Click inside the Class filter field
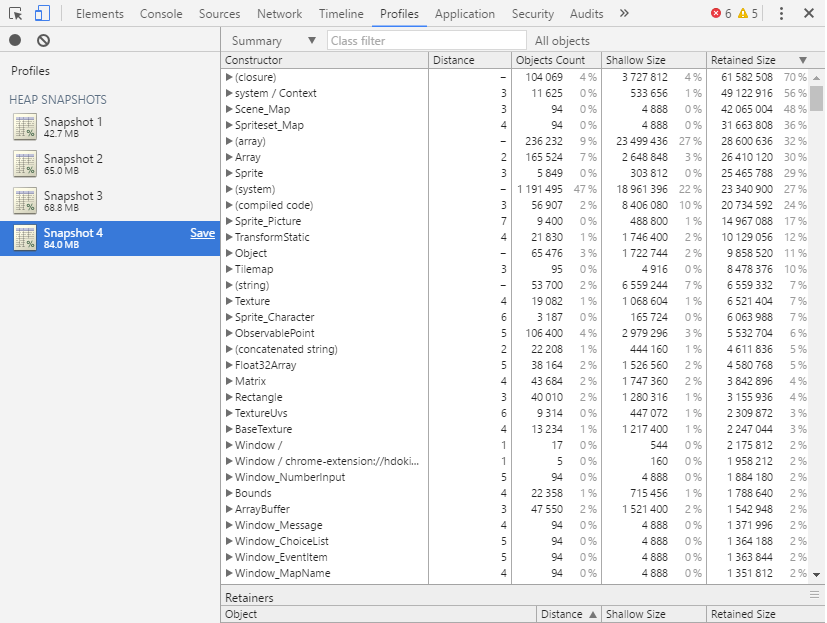This screenshot has height=623, width=827. (x=425, y=40)
